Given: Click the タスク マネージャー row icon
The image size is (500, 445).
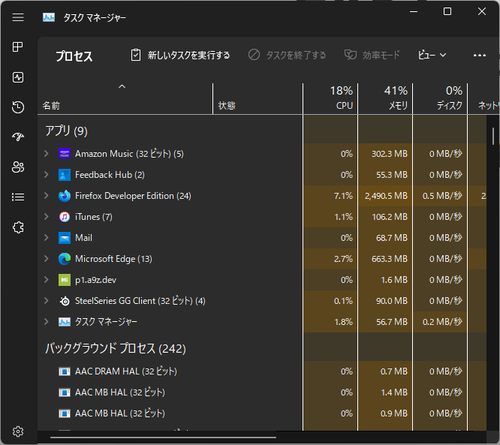Looking at the screenshot, I should 64,322.
